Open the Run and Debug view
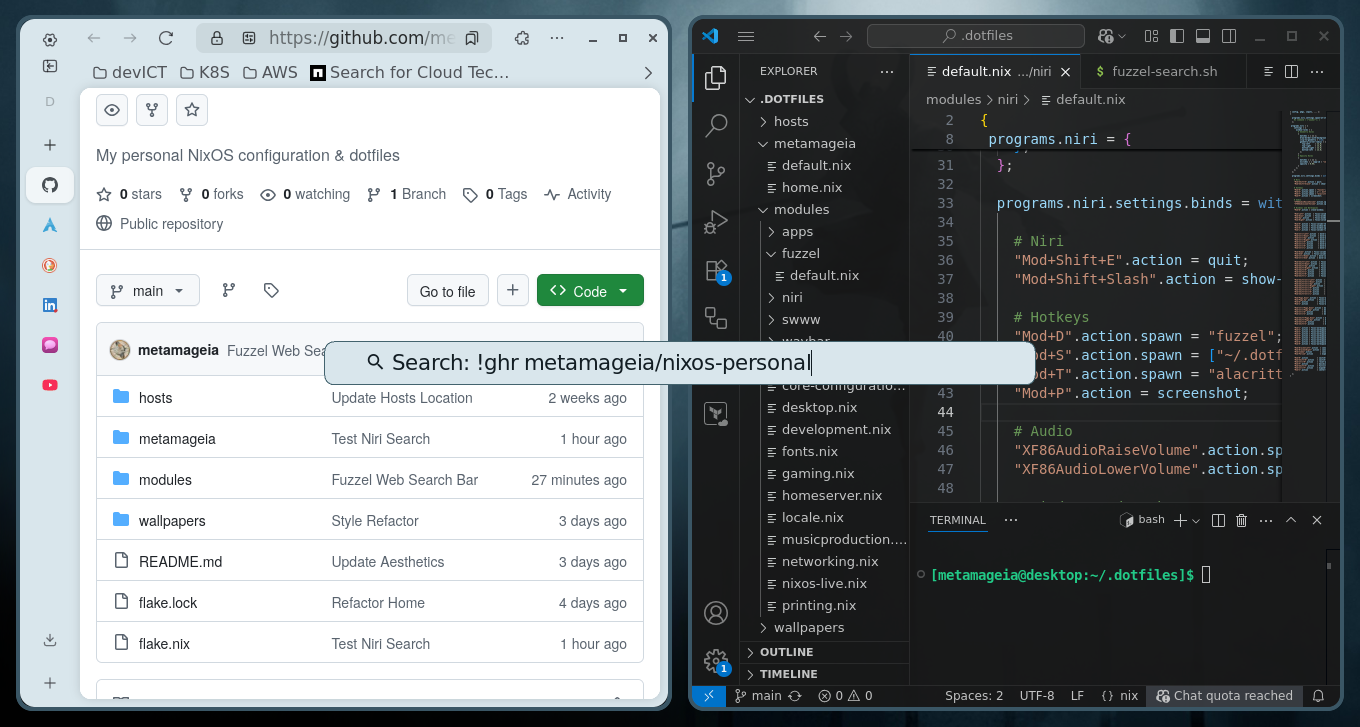1360x727 pixels. point(716,221)
